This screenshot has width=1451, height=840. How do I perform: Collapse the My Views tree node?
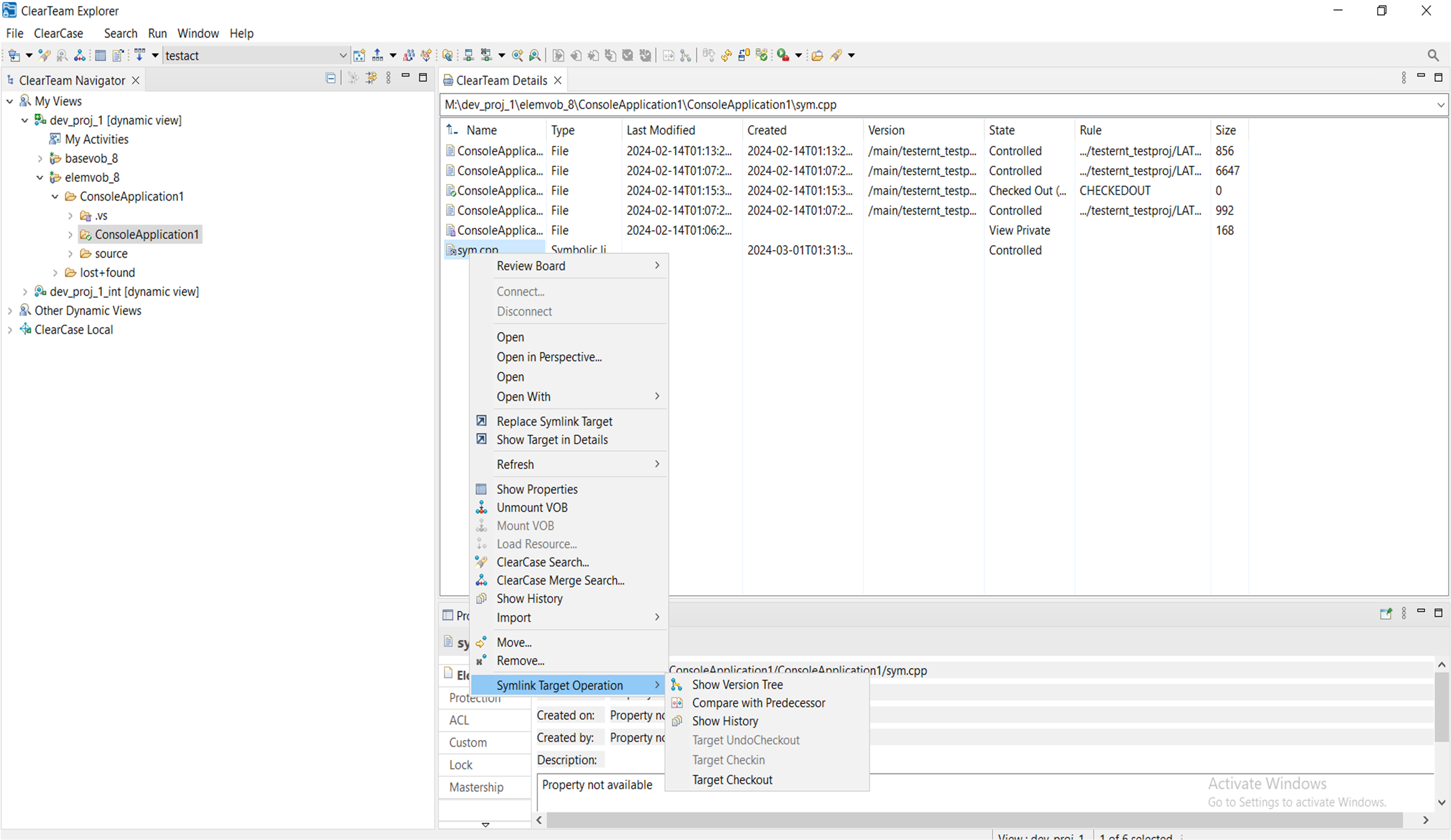10,101
